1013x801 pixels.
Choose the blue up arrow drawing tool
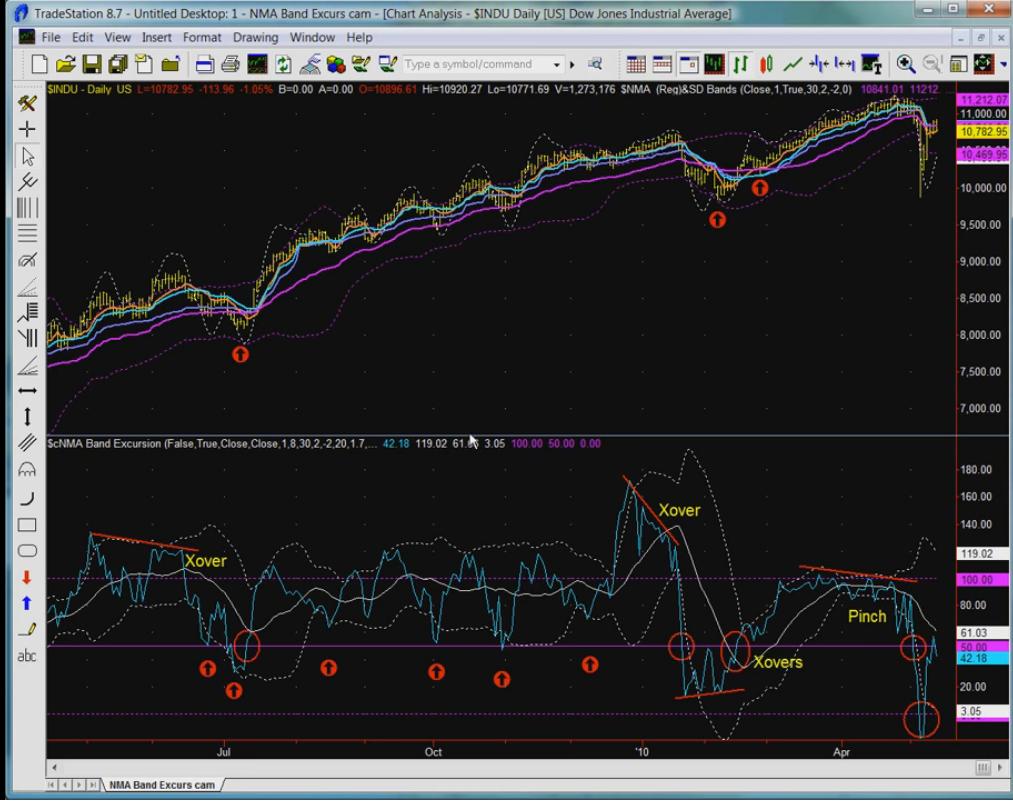[27, 603]
